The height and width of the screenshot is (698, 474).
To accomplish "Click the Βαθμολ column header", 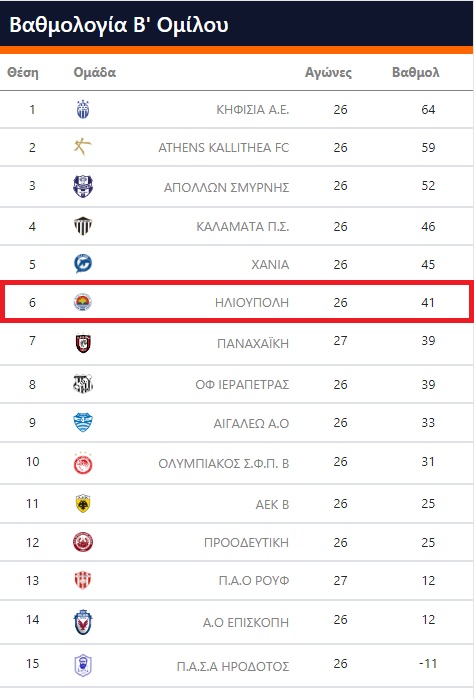I will tap(415, 73).
